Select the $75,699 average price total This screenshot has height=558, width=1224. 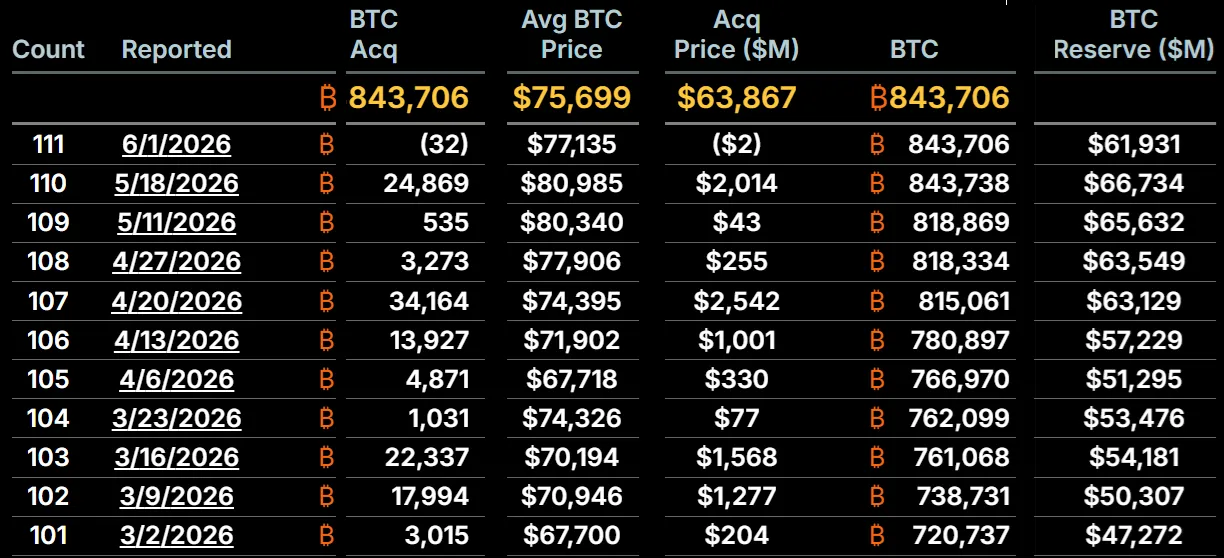(572, 97)
